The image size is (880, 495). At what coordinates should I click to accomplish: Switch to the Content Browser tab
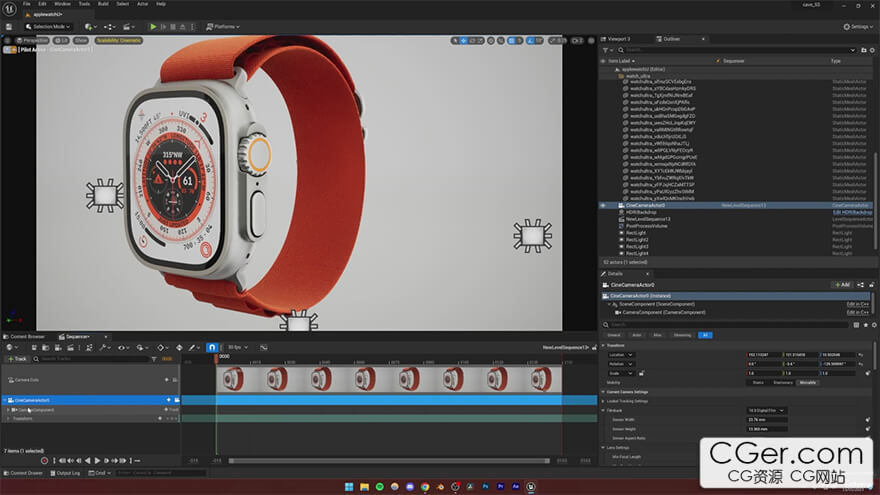click(x=25, y=337)
